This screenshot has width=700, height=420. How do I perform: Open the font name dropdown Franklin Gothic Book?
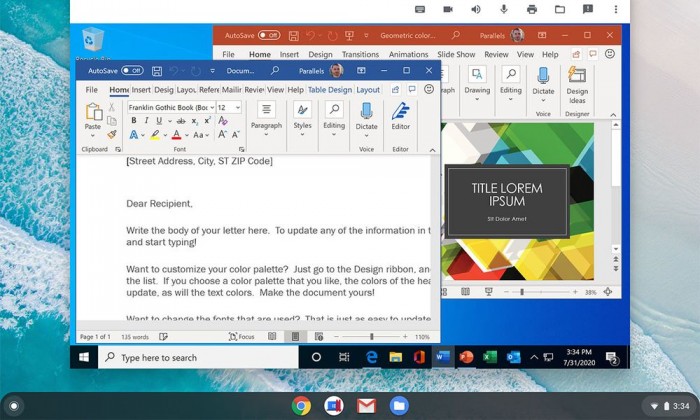171,108
